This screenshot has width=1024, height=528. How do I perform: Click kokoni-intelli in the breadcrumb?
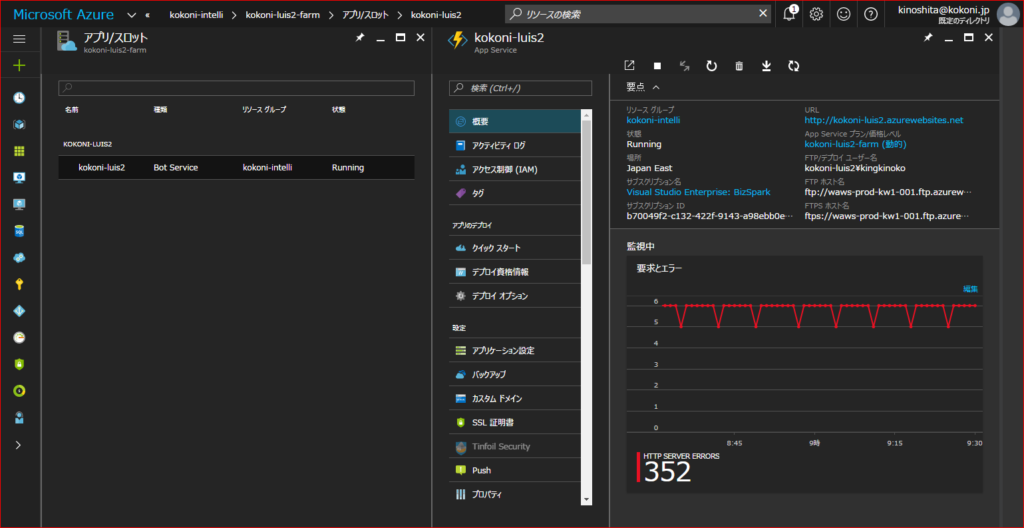point(196,14)
